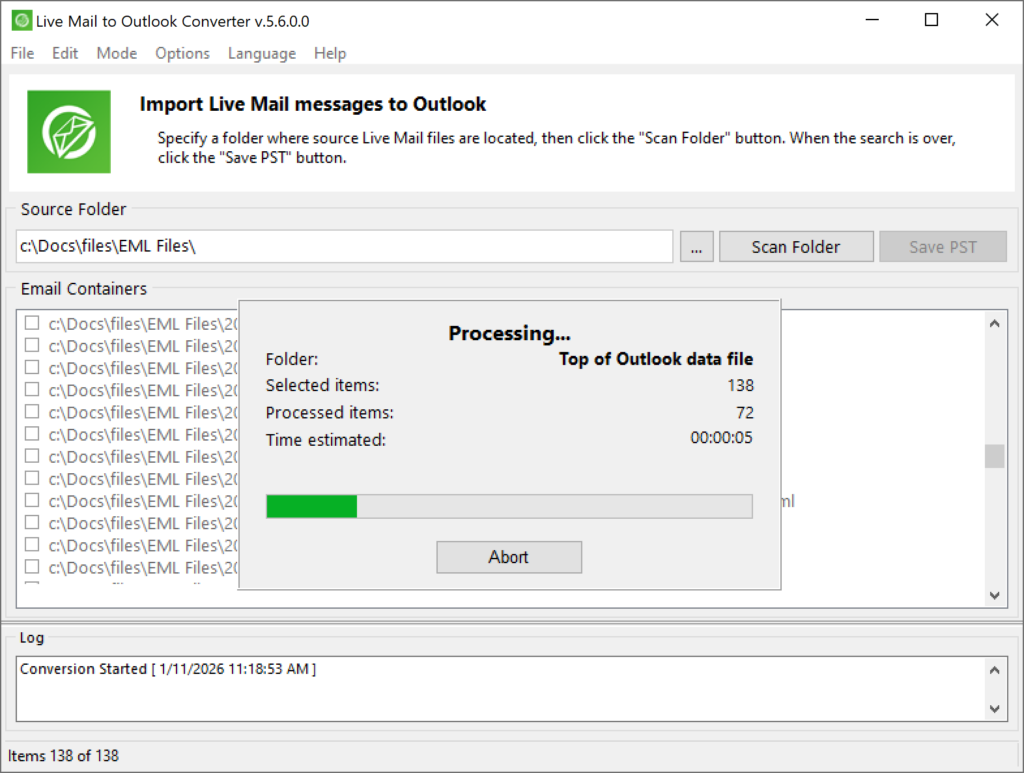Select the Conversion Started log entry
Screen dimensions: 1024x773
167,669
